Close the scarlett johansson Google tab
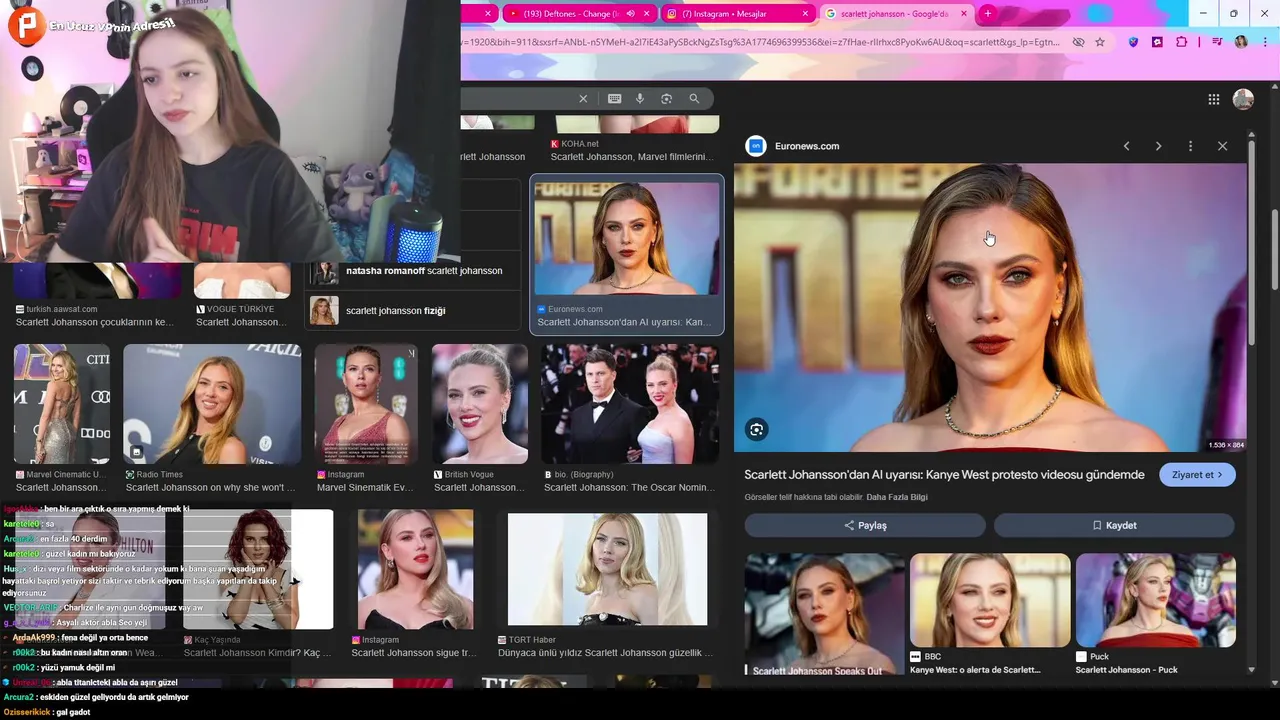 pos(964,14)
